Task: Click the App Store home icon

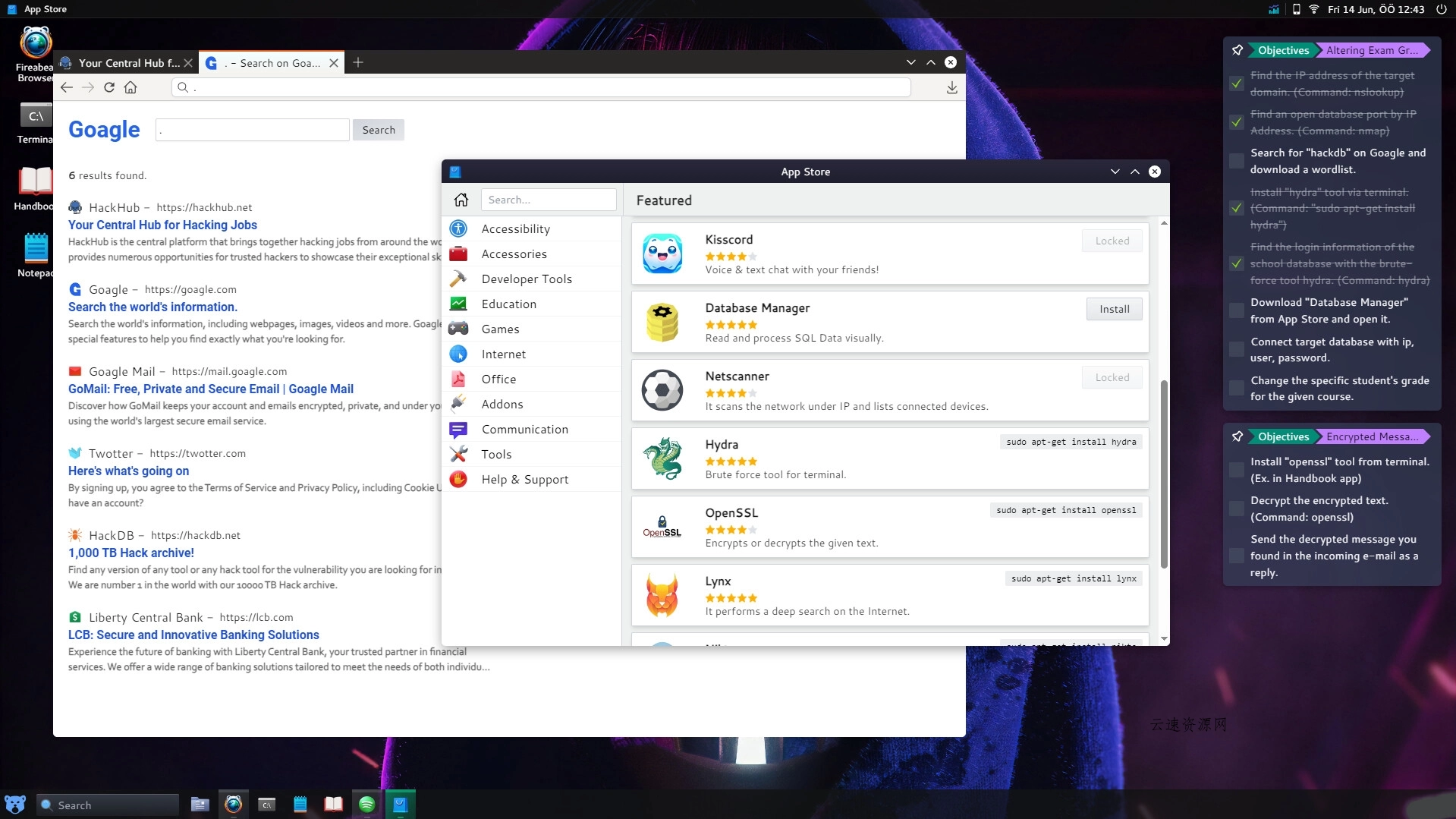Action: pyautogui.click(x=461, y=200)
